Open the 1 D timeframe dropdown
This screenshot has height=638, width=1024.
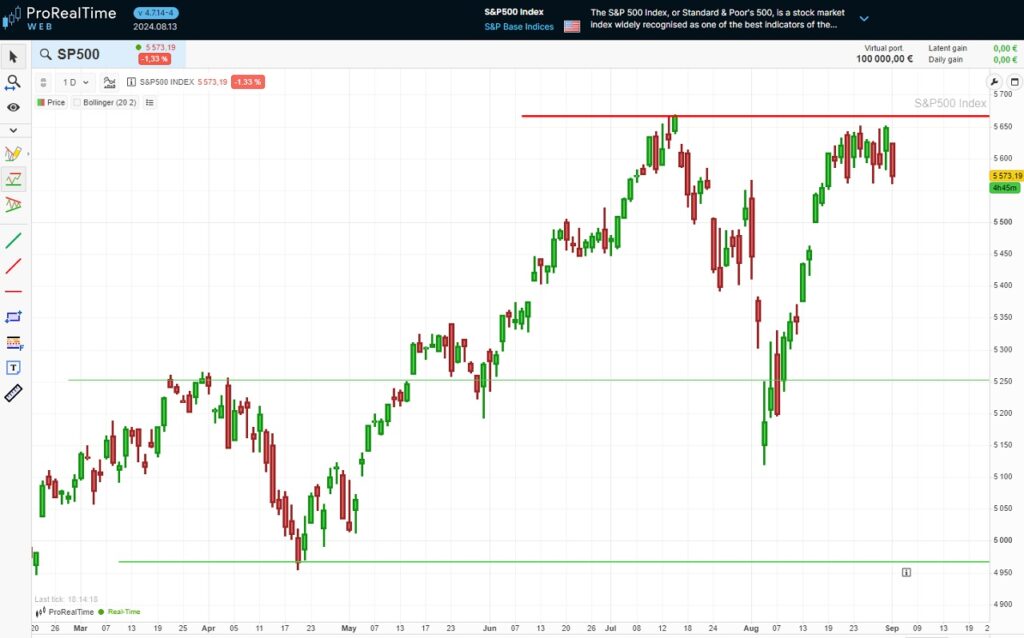pyautogui.click(x=73, y=82)
